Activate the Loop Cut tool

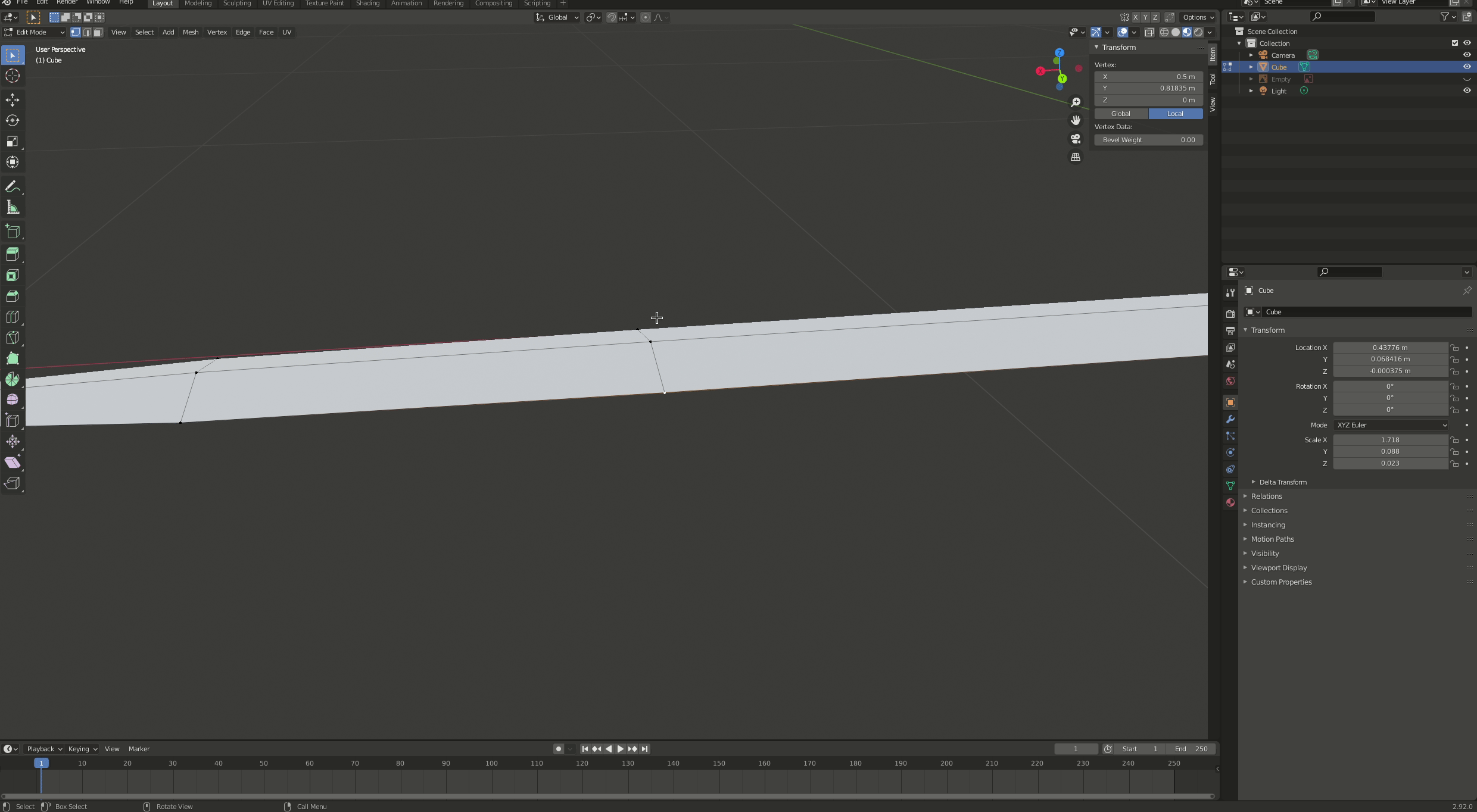coord(13,316)
